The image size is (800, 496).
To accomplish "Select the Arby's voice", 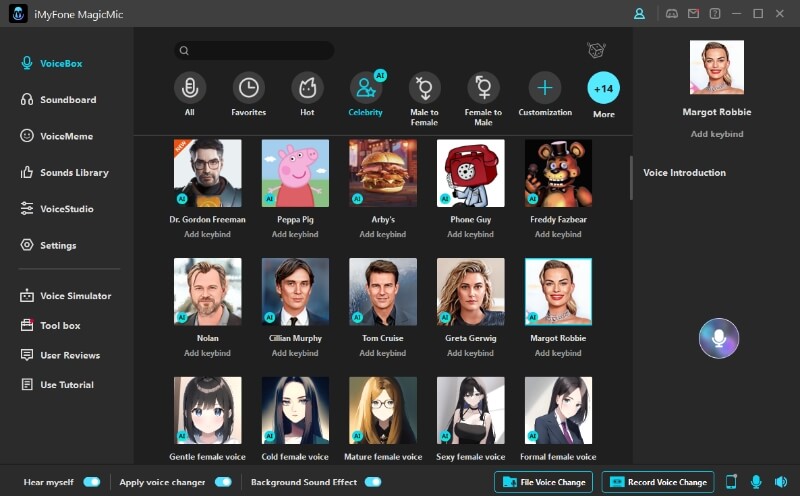I will pyautogui.click(x=383, y=173).
